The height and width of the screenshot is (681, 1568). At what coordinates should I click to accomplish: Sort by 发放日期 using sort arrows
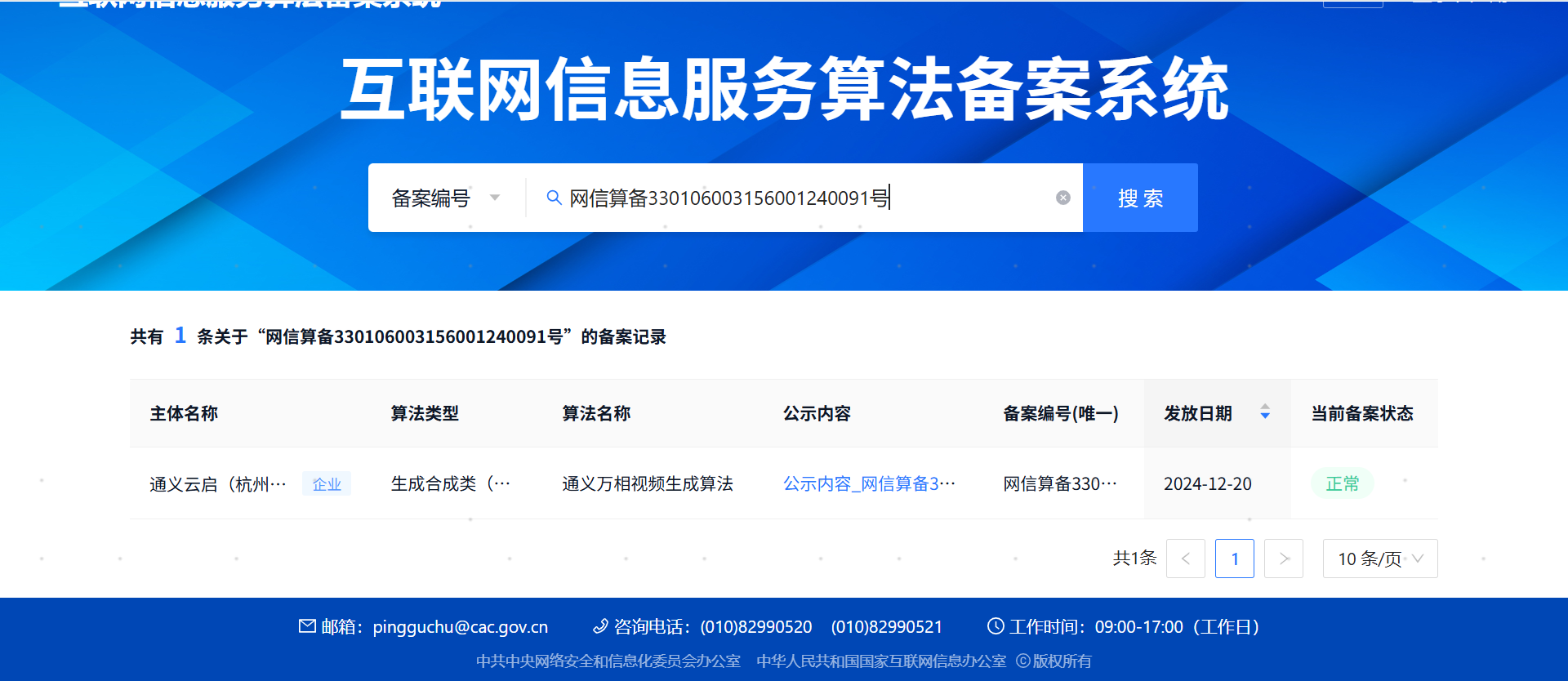[1265, 412]
